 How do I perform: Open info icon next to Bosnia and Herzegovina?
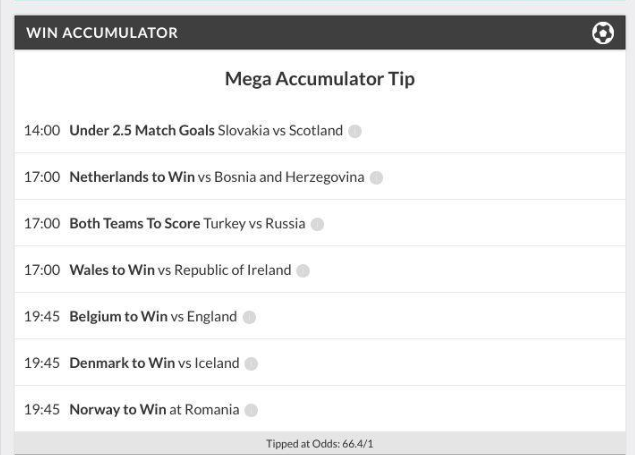coord(376,178)
